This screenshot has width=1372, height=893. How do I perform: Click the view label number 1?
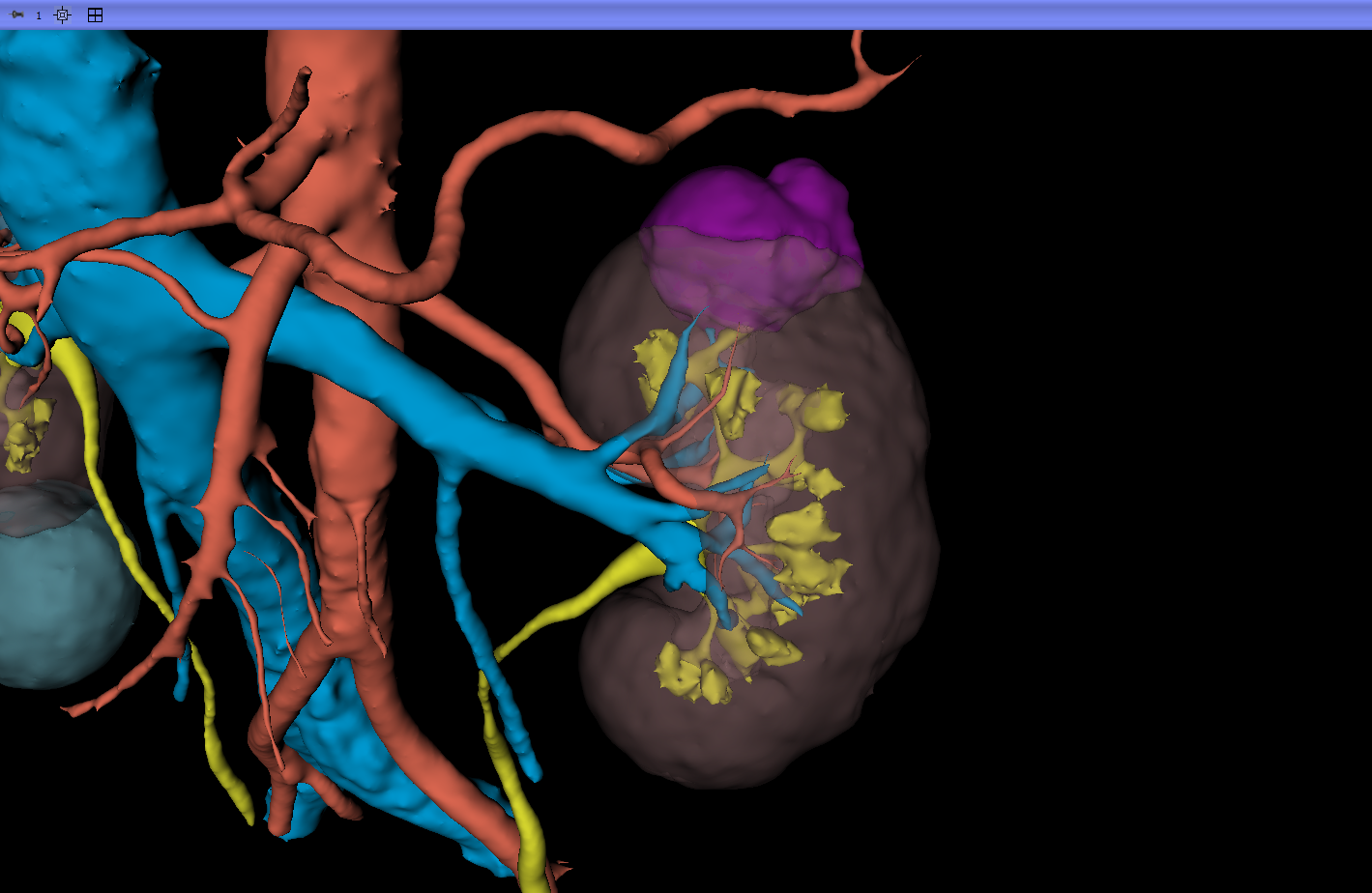39,15
